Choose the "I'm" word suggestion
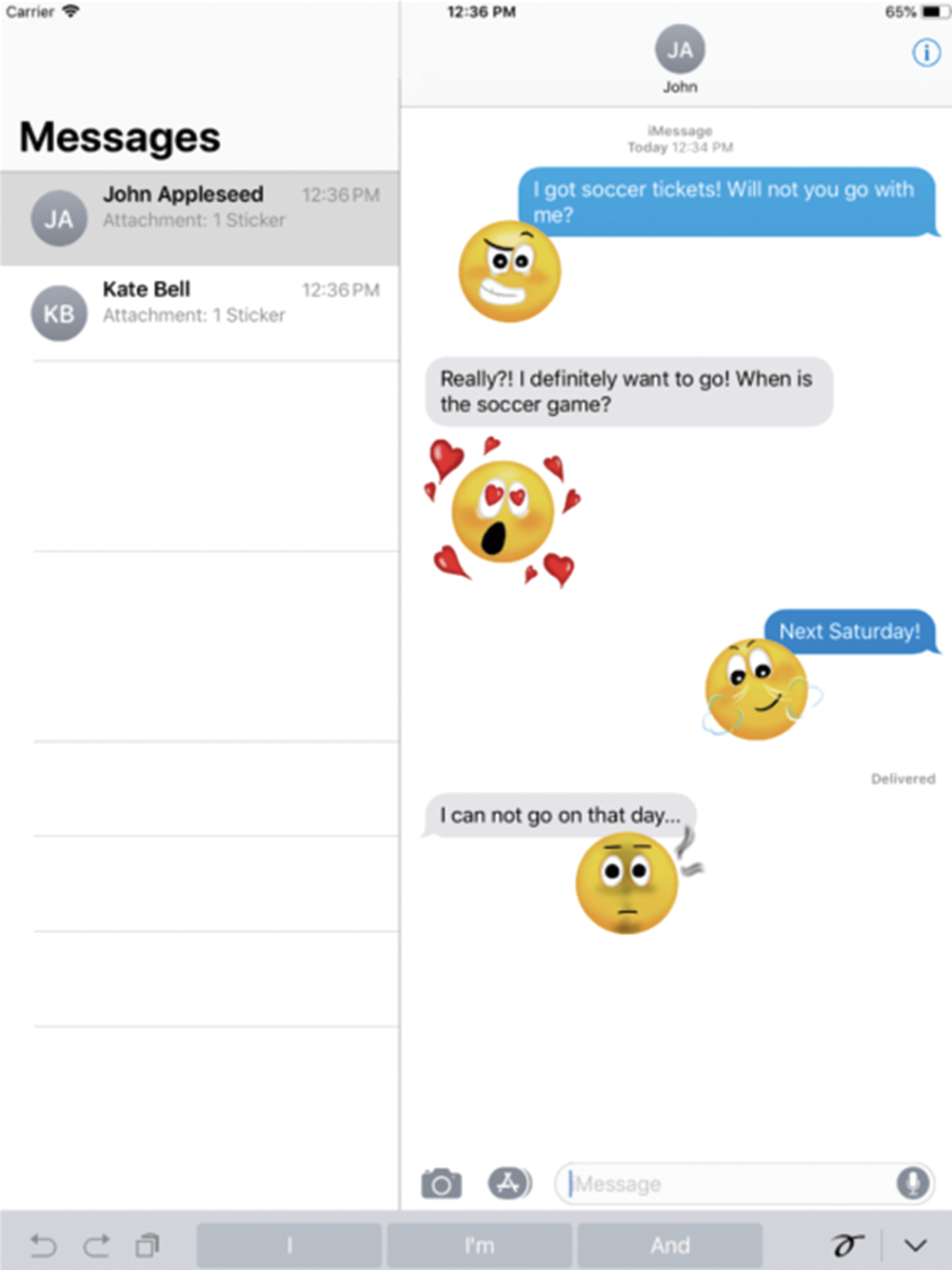This screenshot has width=952, height=1270. 480,1245
